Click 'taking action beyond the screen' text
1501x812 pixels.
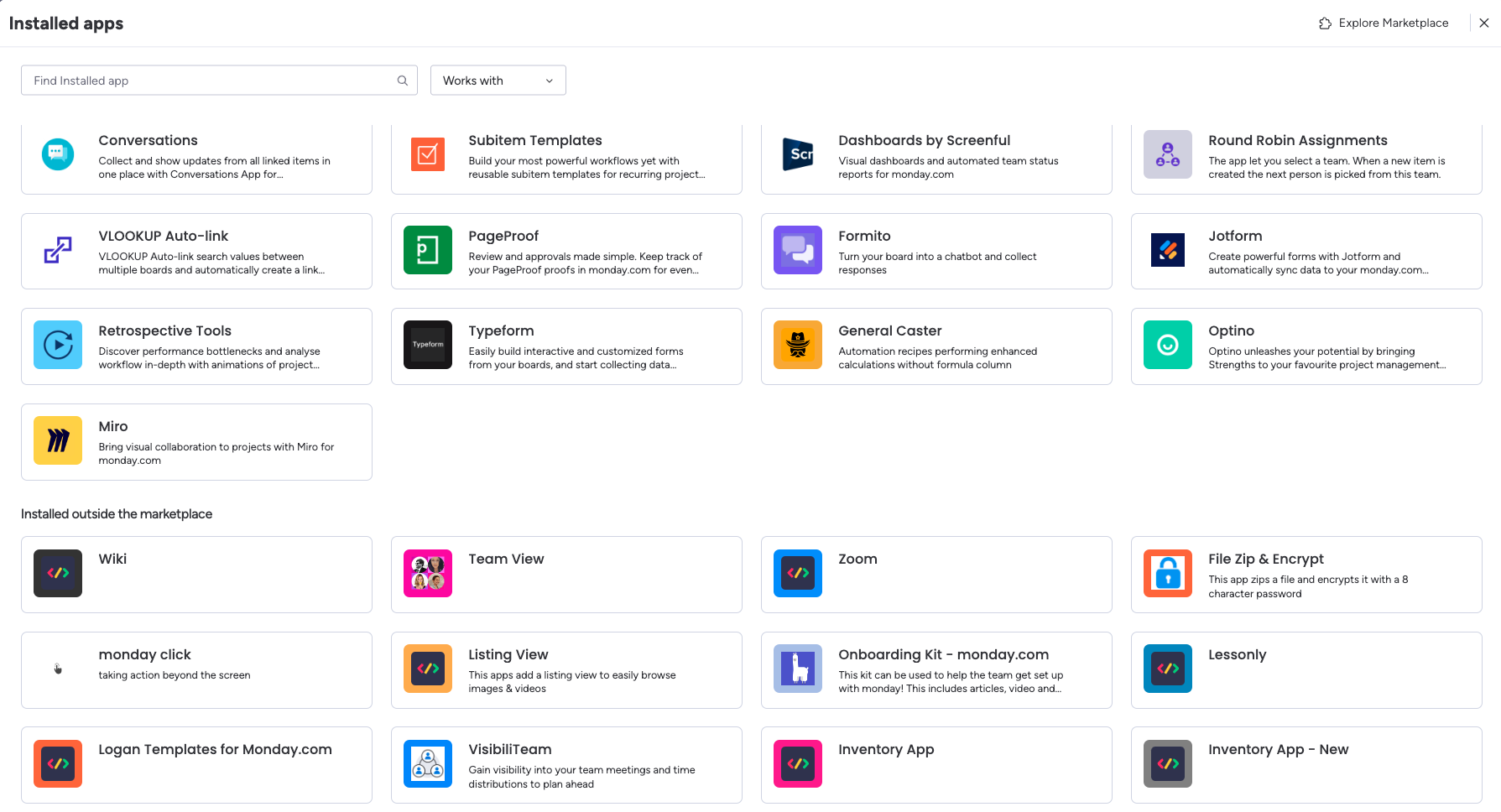coord(175,675)
